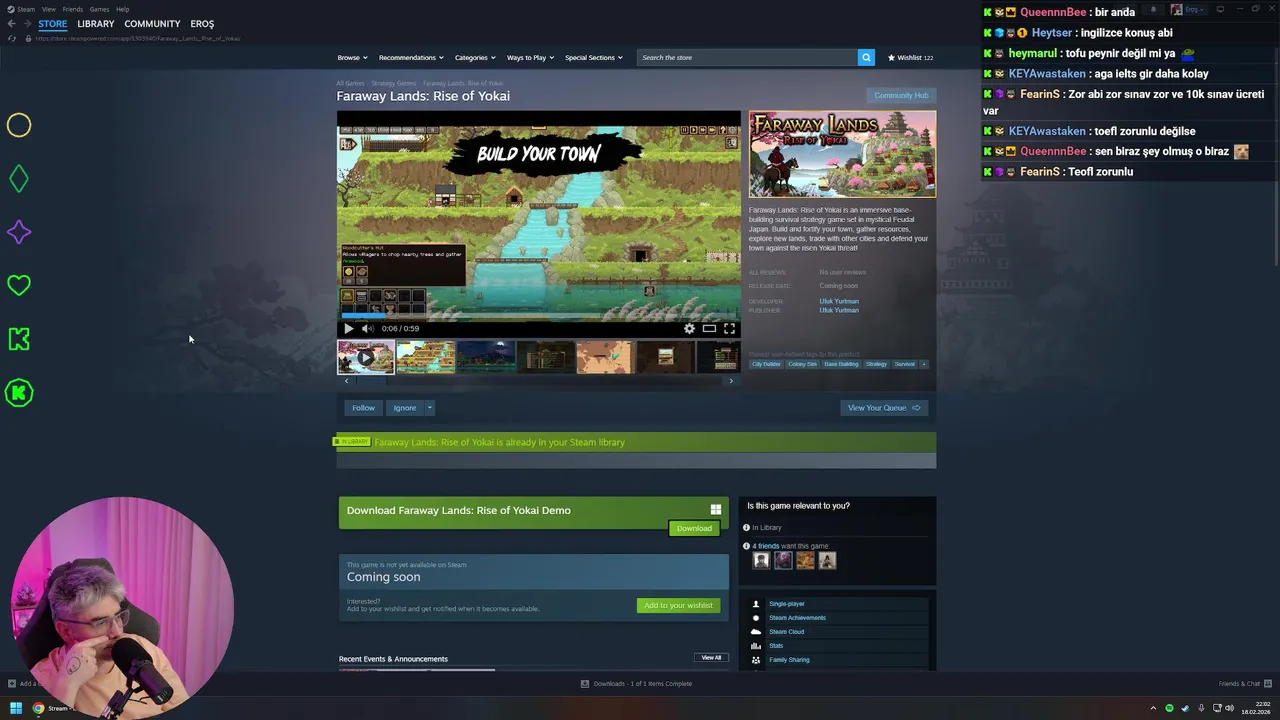Open Steam Big Picture mode icon
Image resolution: width=1280 pixels, height=720 pixels.
click(x=1220, y=9)
